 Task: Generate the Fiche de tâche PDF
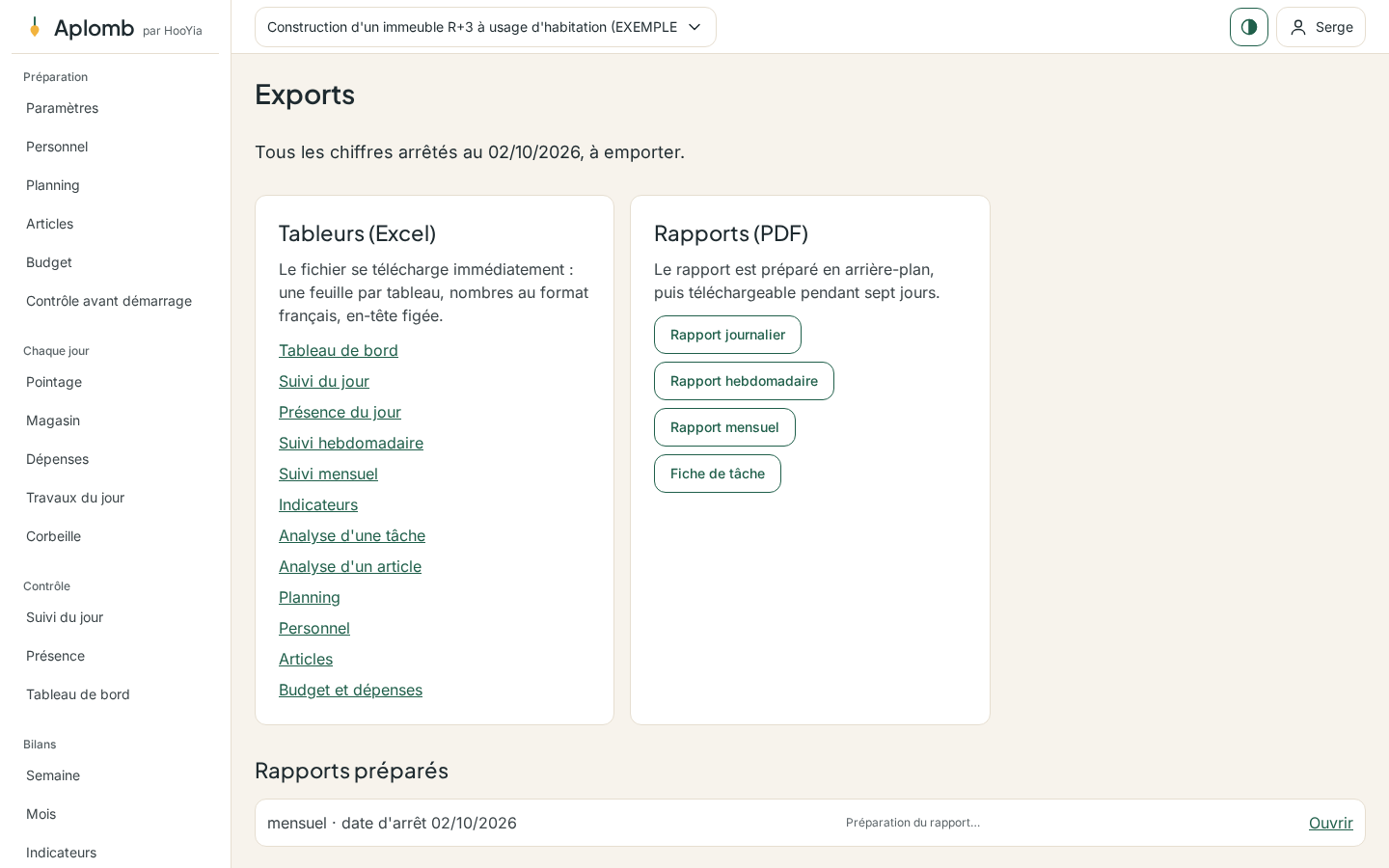click(x=718, y=474)
